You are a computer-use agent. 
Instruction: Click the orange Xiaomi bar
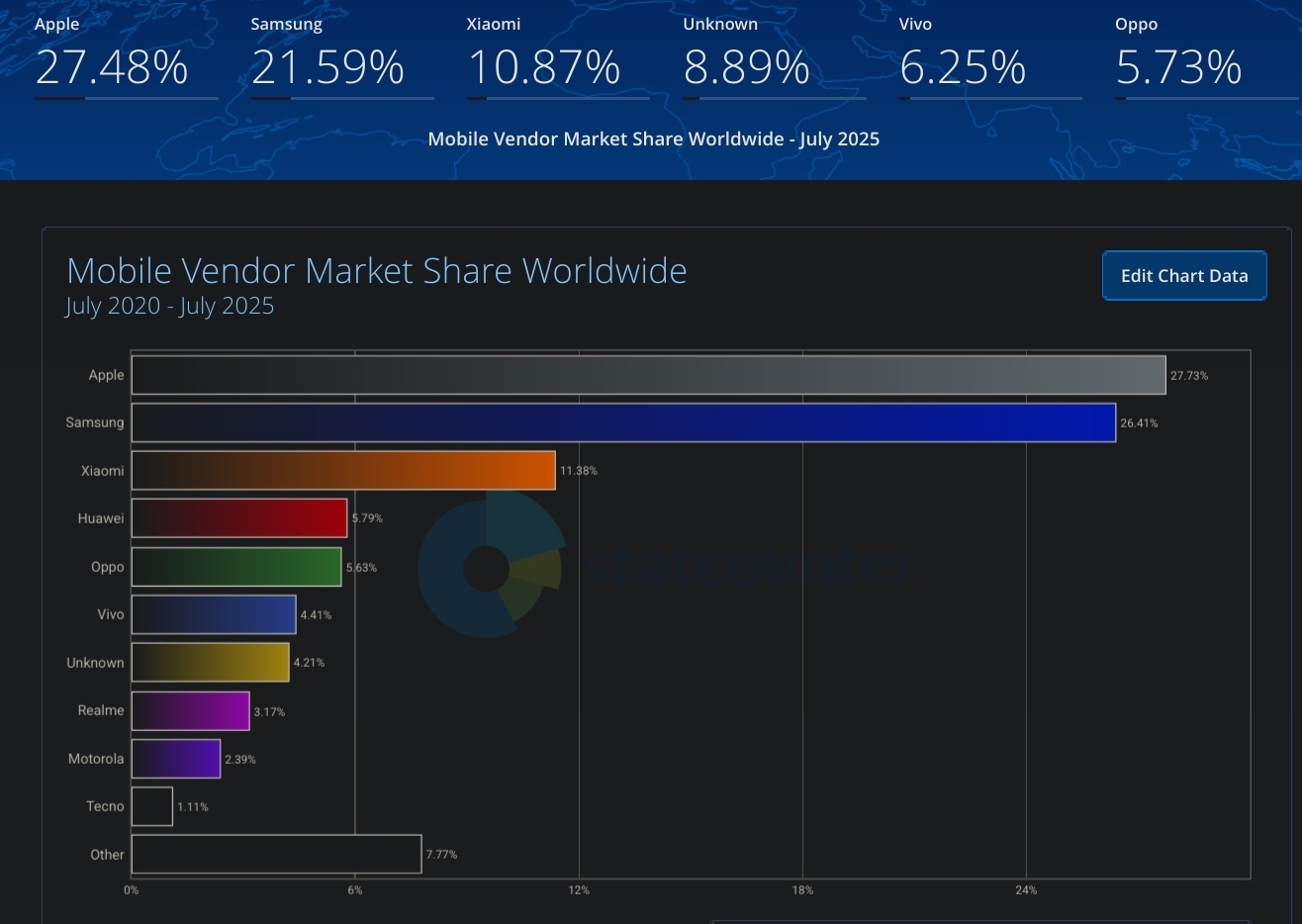point(343,471)
